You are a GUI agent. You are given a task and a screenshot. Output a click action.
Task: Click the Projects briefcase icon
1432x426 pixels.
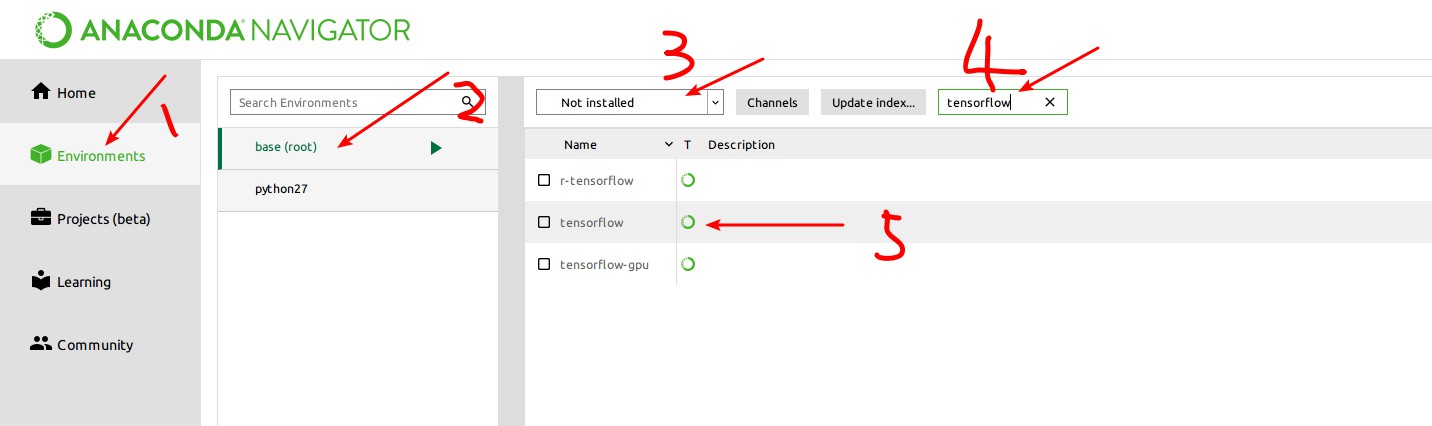[x=41, y=217]
